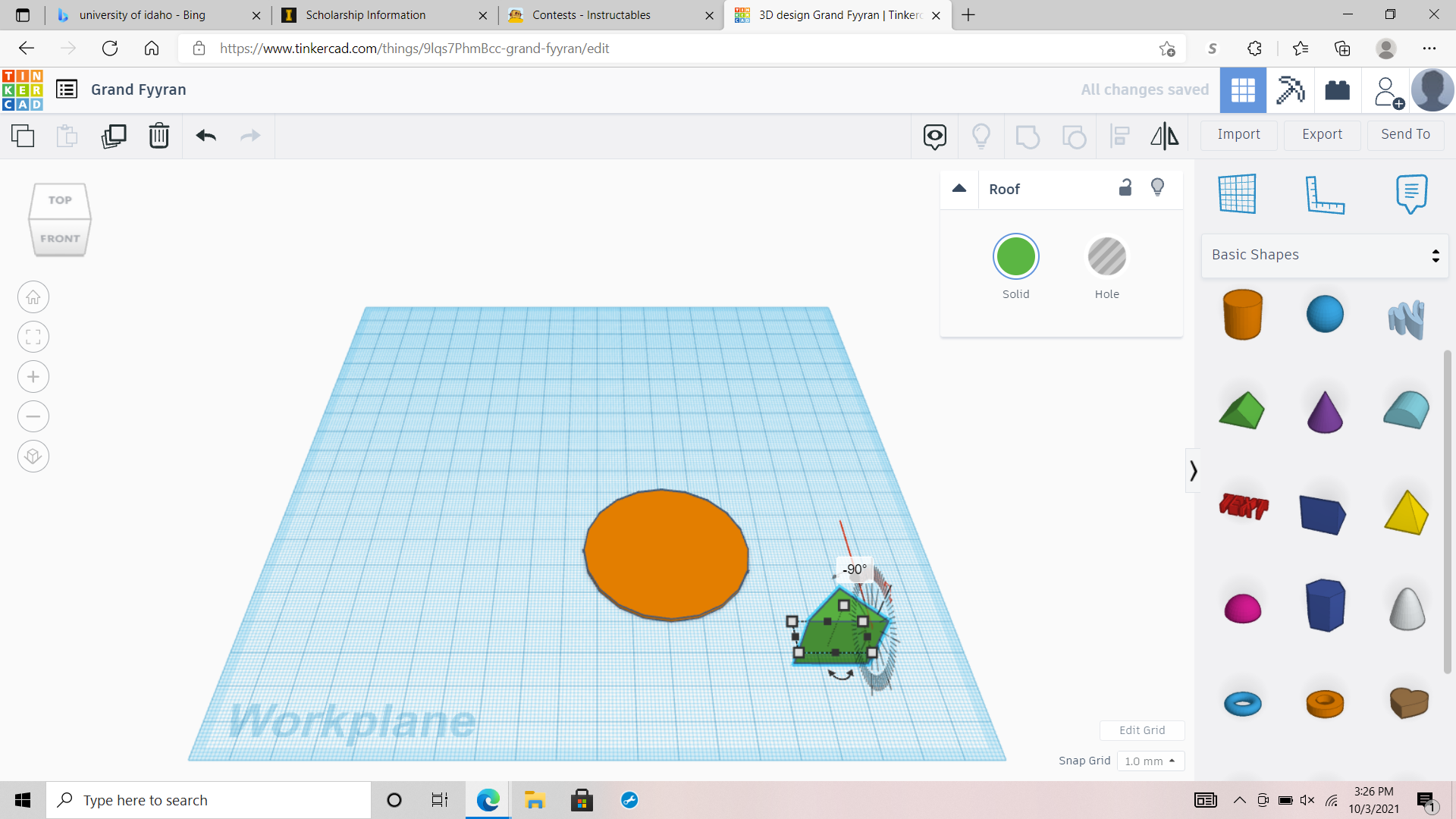Pick the teal Round Roof shape
1456x819 pixels.
coord(1407,410)
